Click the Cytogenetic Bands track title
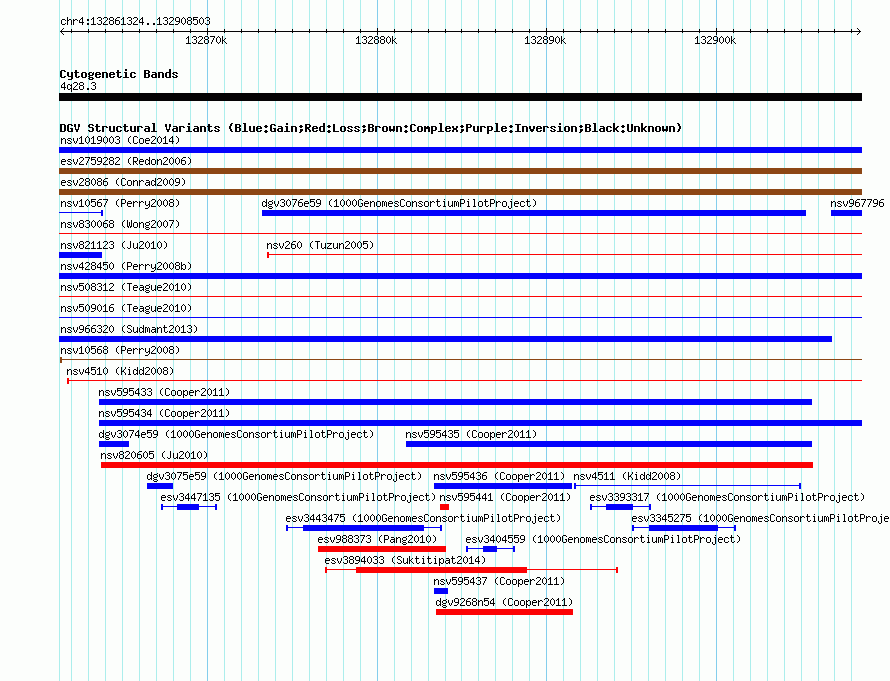Image resolution: width=890 pixels, height=681 pixels. click(x=119, y=74)
